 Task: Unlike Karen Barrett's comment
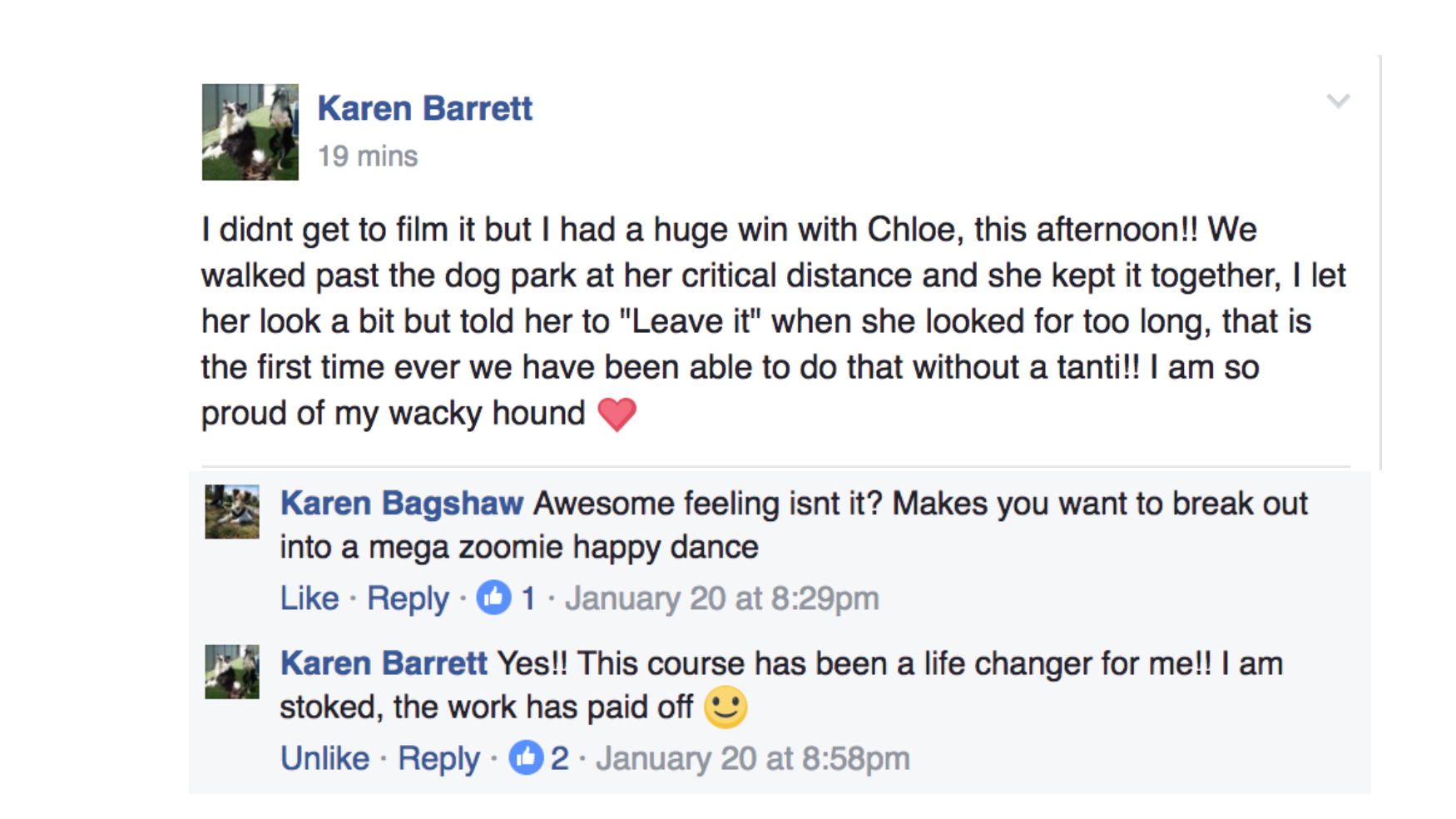[x=324, y=758]
